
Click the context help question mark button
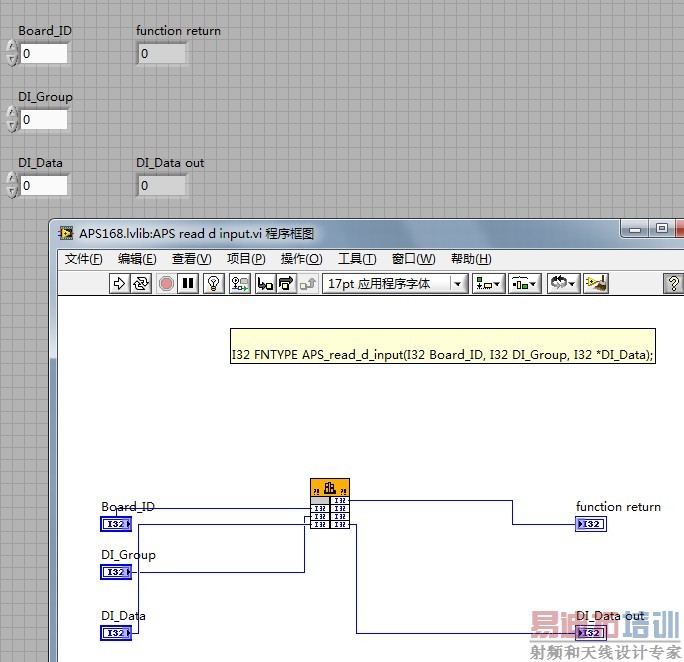point(673,283)
